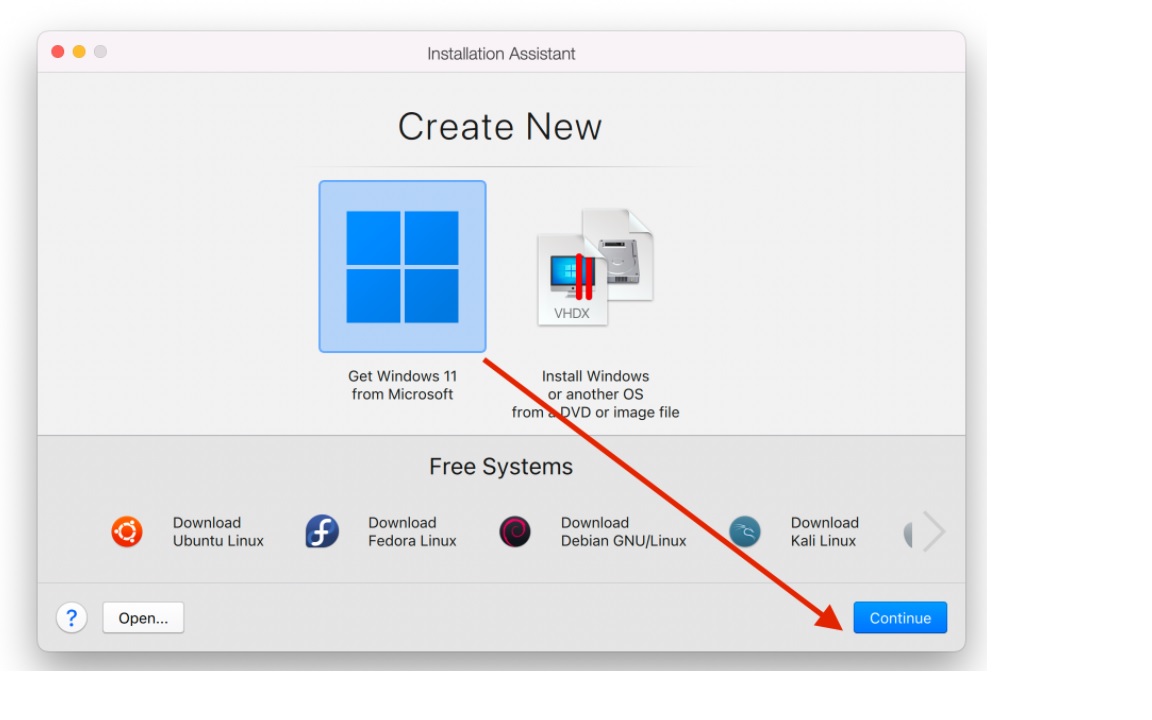Select the 'Download Ubuntu Linux' label
The image size is (1152, 720).
click(217, 532)
